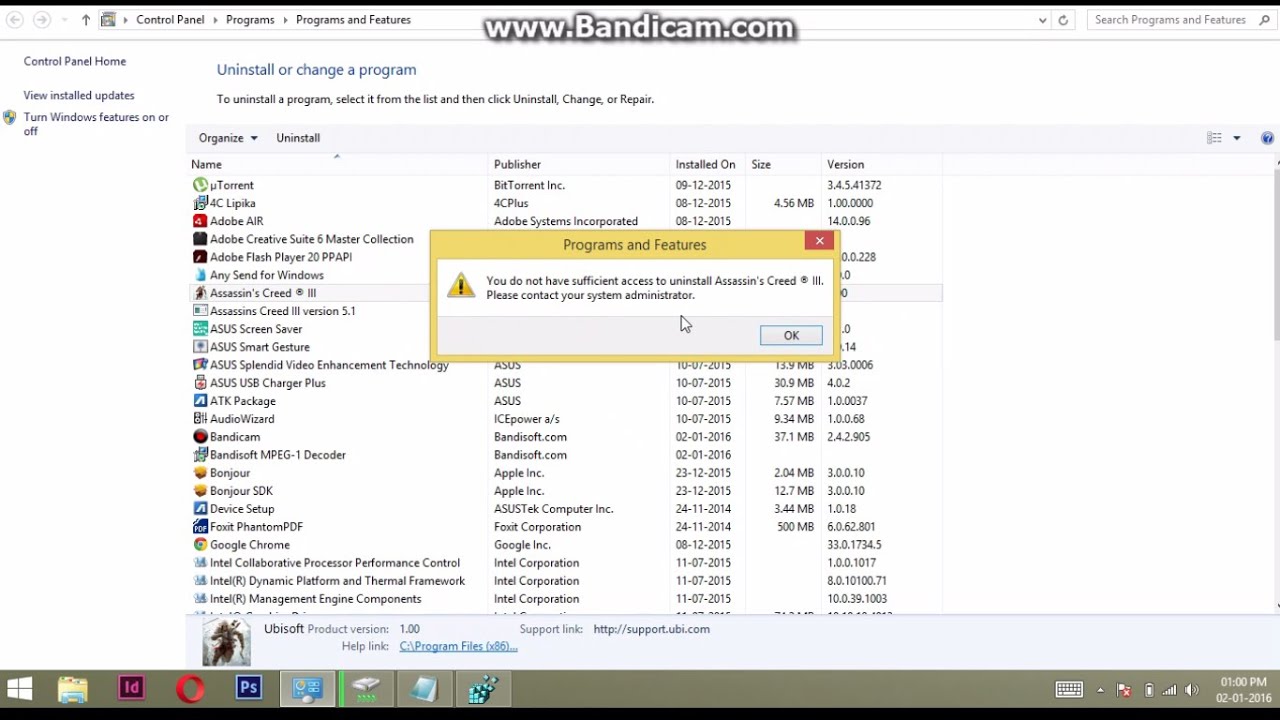Click OK in the error dialog

click(791, 336)
